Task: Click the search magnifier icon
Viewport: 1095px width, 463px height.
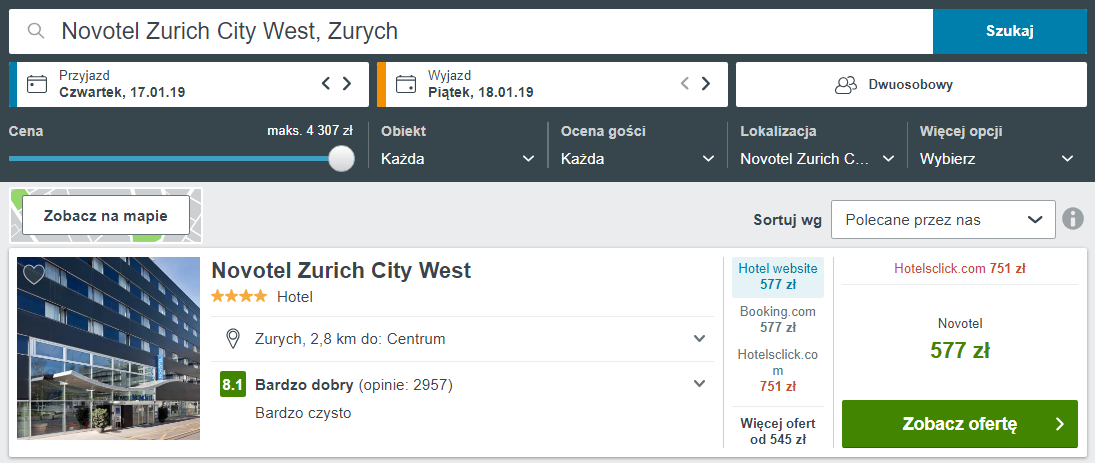Action: click(36, 31)
